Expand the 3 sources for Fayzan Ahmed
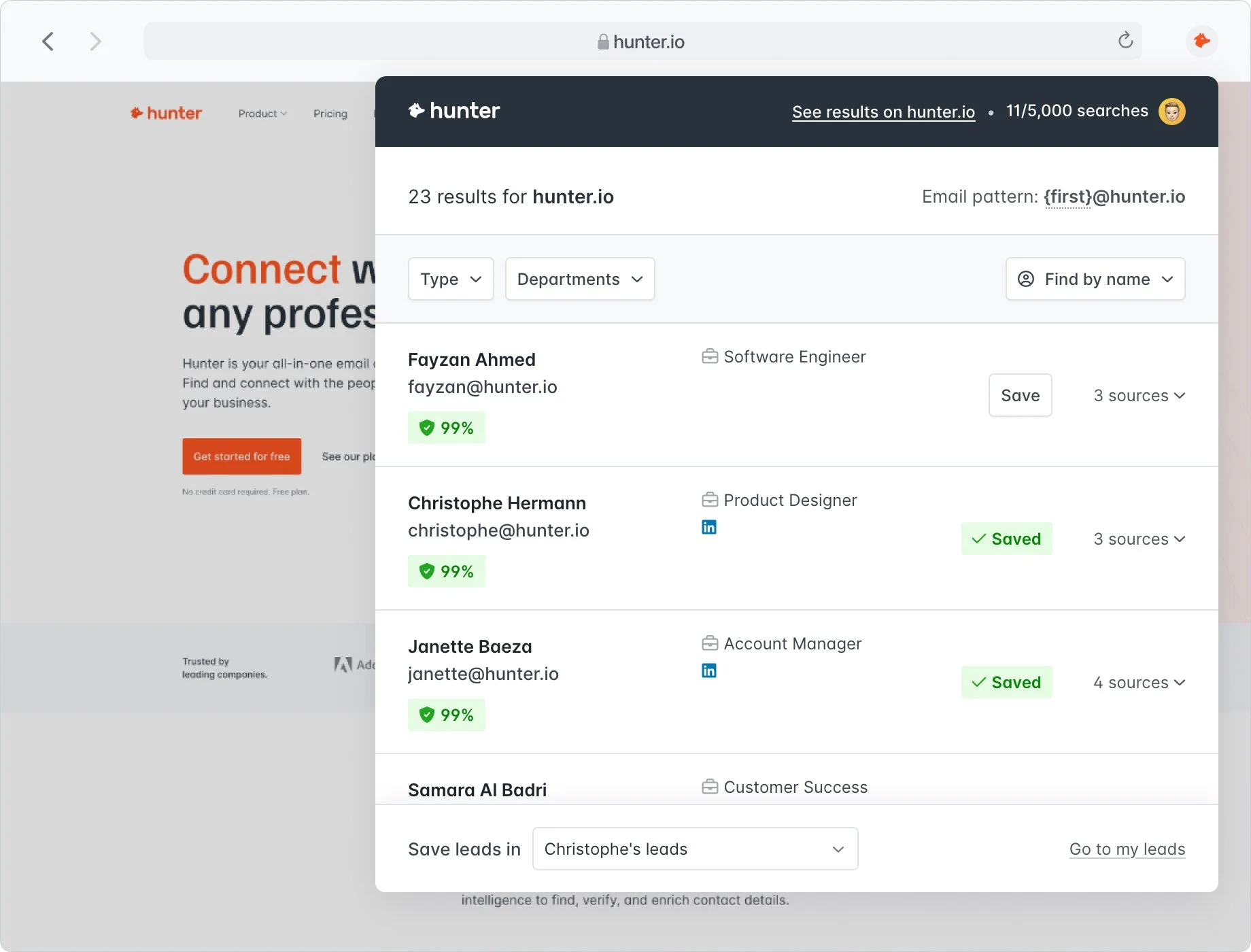This screenshot has height=952, width=1251. tap(1139, 395)
